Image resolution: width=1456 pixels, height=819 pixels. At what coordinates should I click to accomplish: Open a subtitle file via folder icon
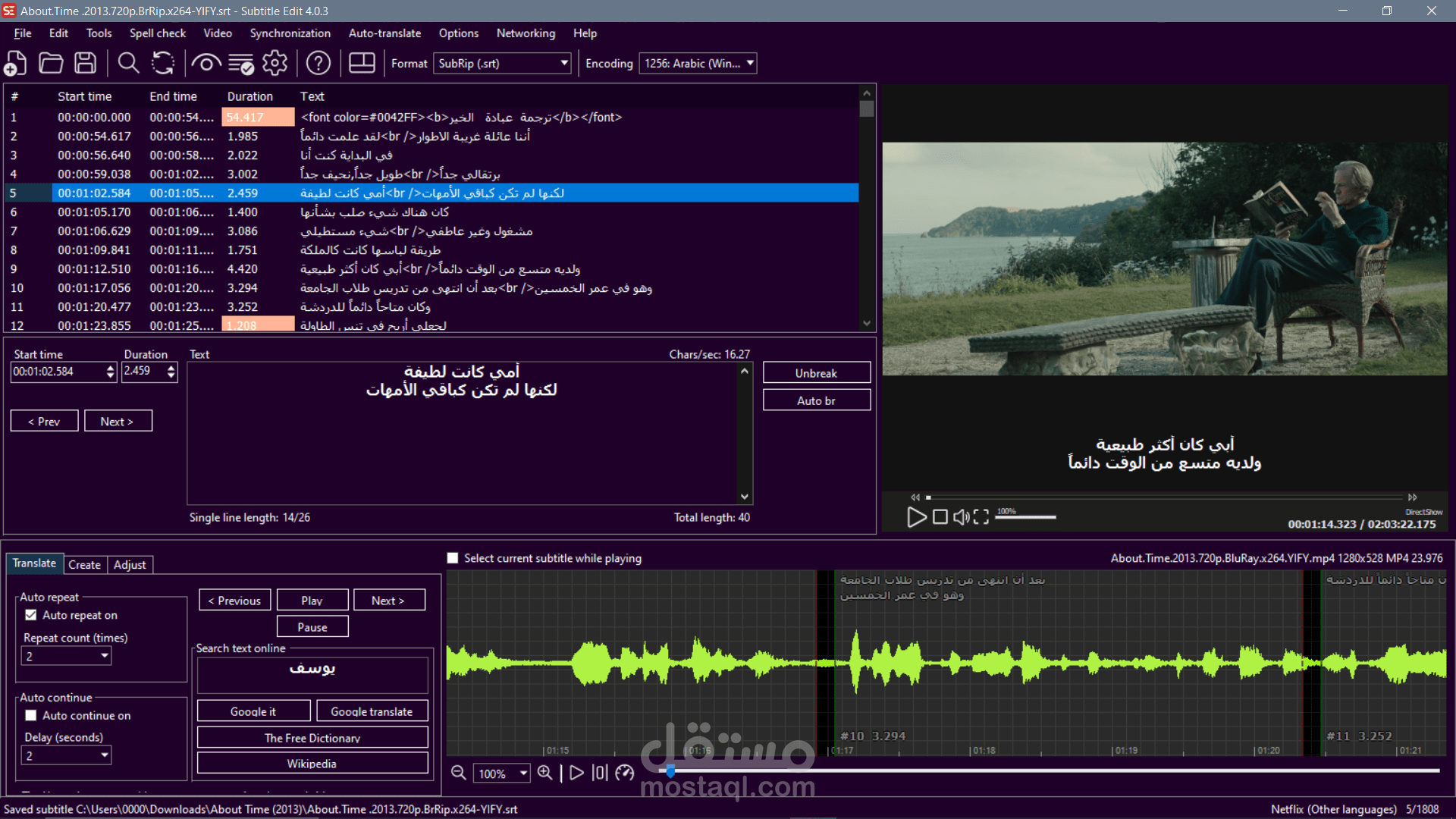coord(51,63)
